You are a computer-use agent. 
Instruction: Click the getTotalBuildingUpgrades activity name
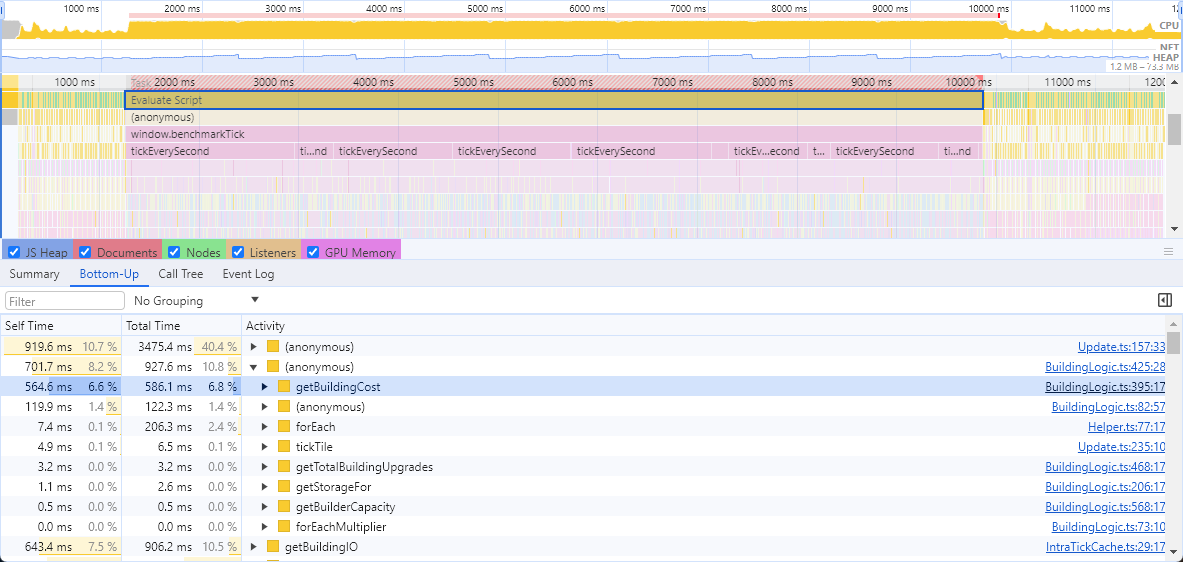[364, 467]
